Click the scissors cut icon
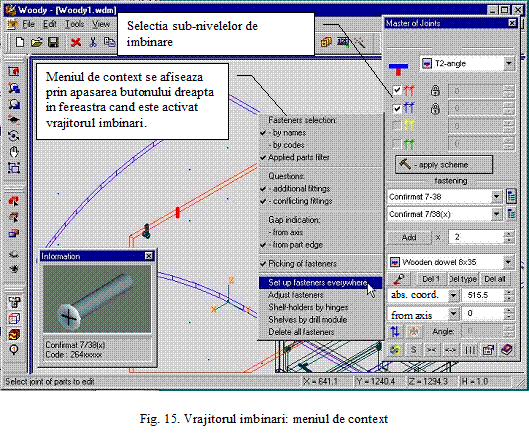This screenshot has width=529, height=439. point(93,43)
